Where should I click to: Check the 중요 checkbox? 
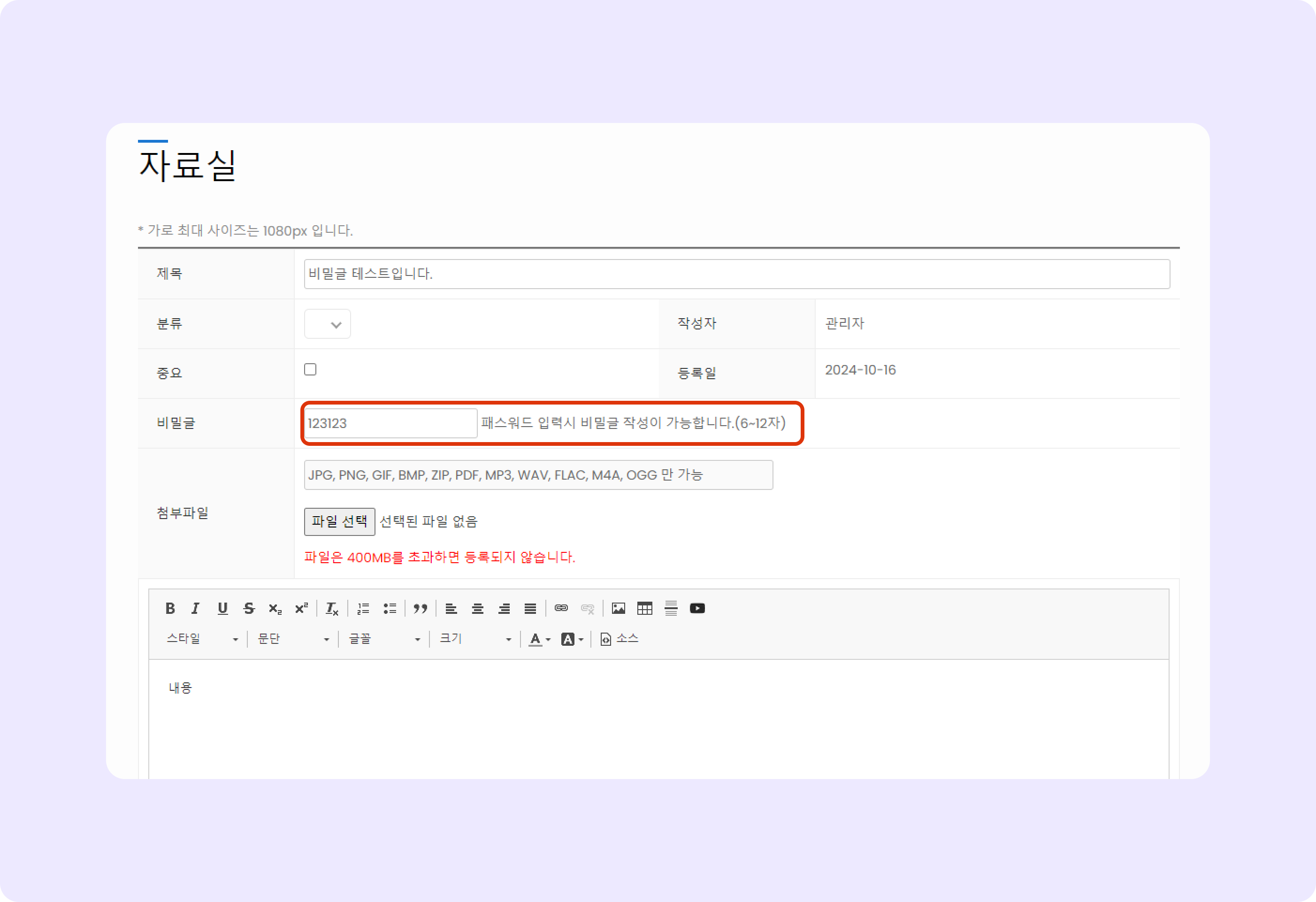pos(310,369)
